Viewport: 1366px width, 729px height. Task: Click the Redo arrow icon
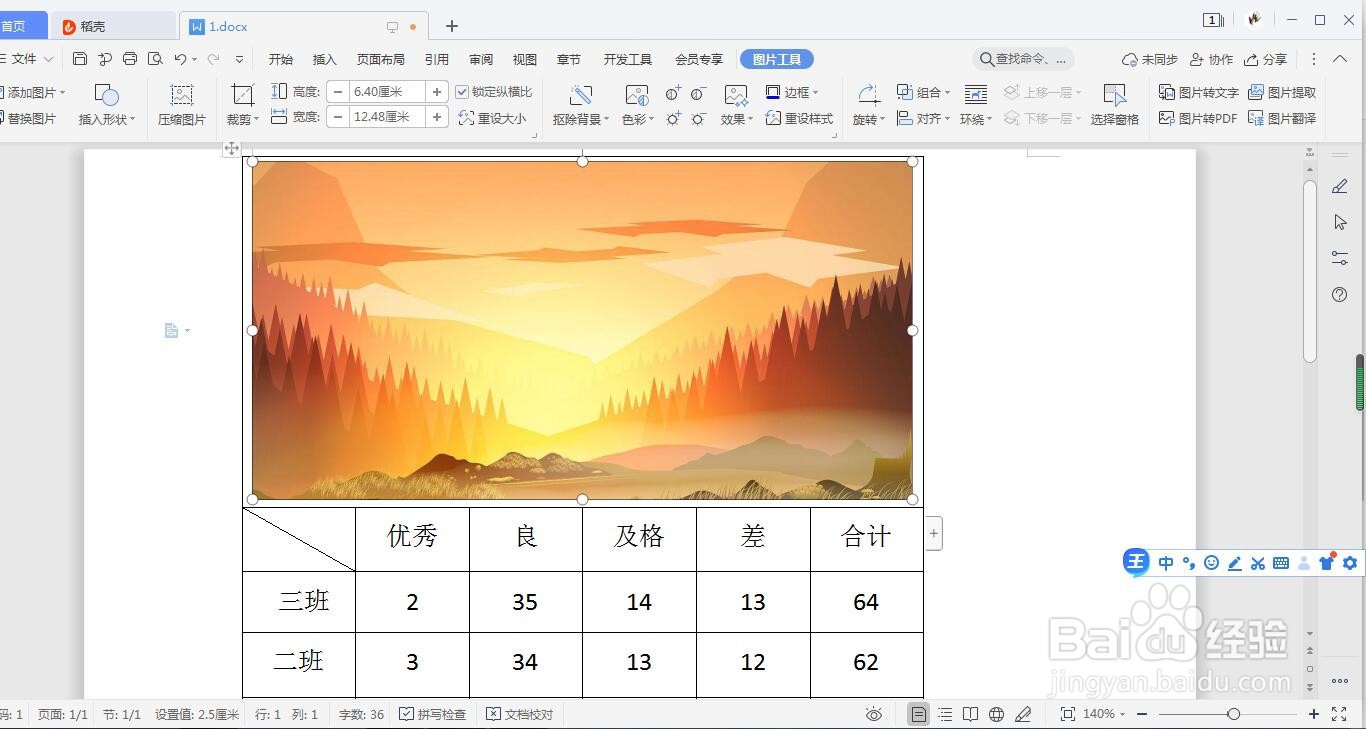click(213, 59)
